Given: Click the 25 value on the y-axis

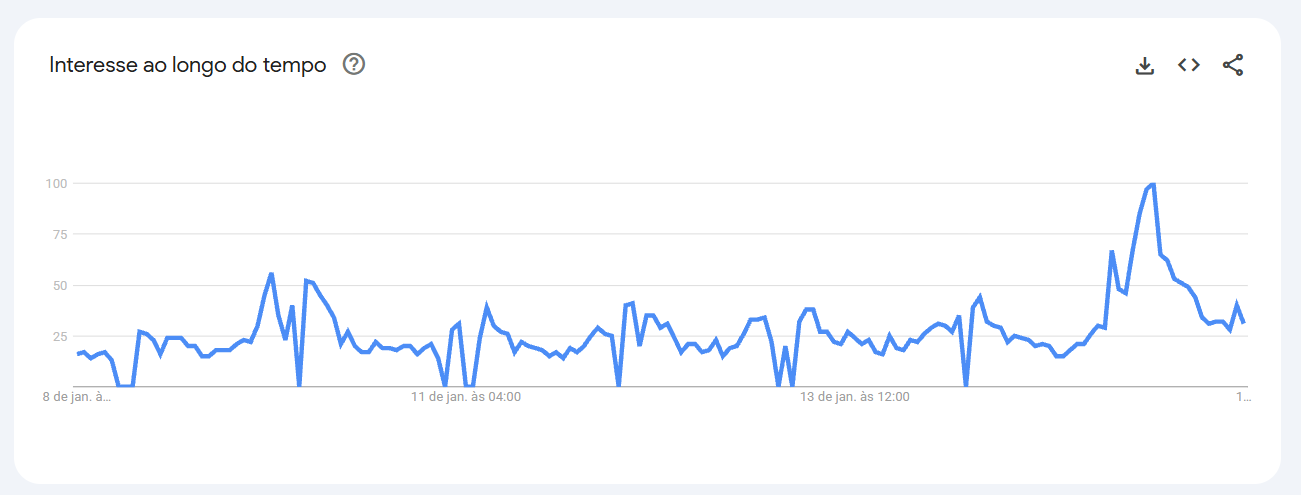Looking at the screenshot, I should coord(58,336).
